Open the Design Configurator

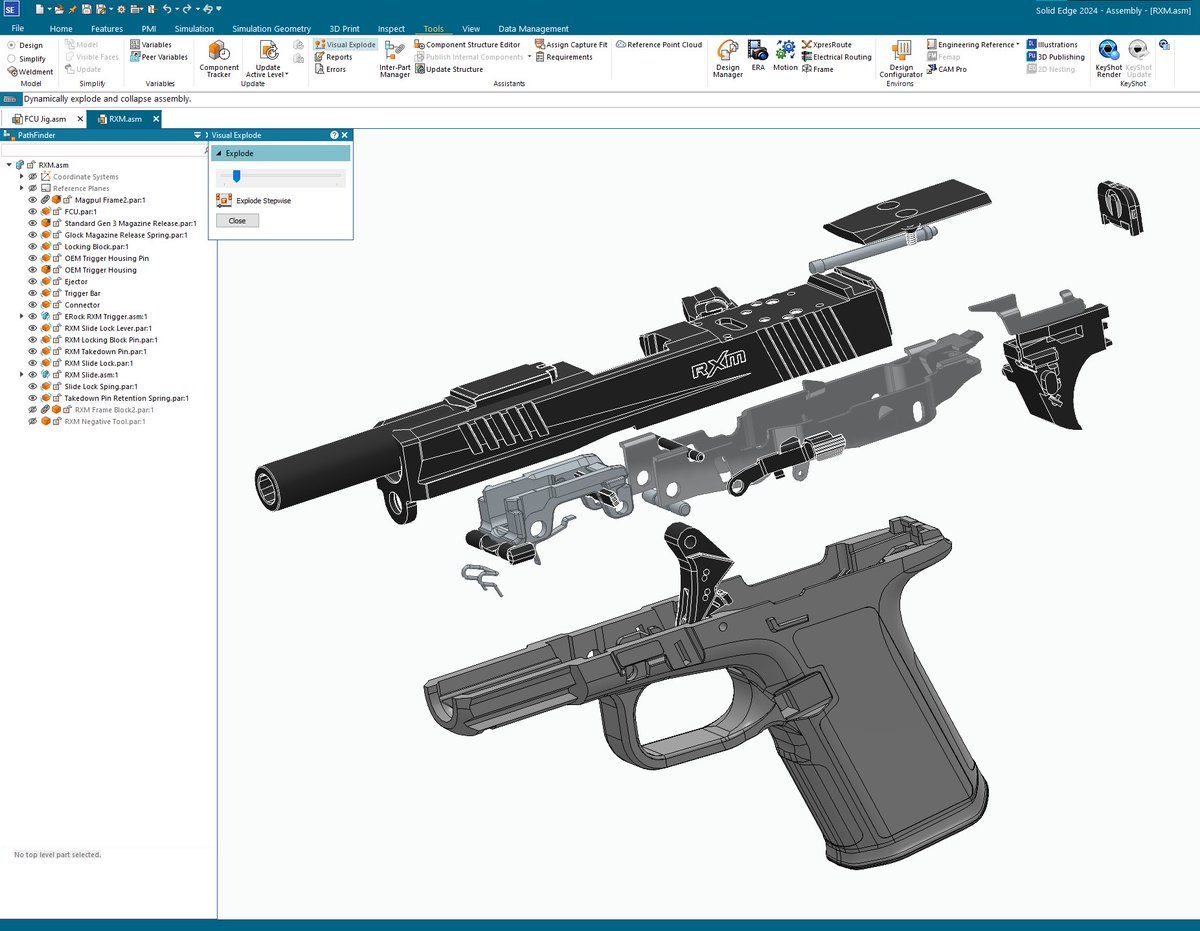click(901, 59)
